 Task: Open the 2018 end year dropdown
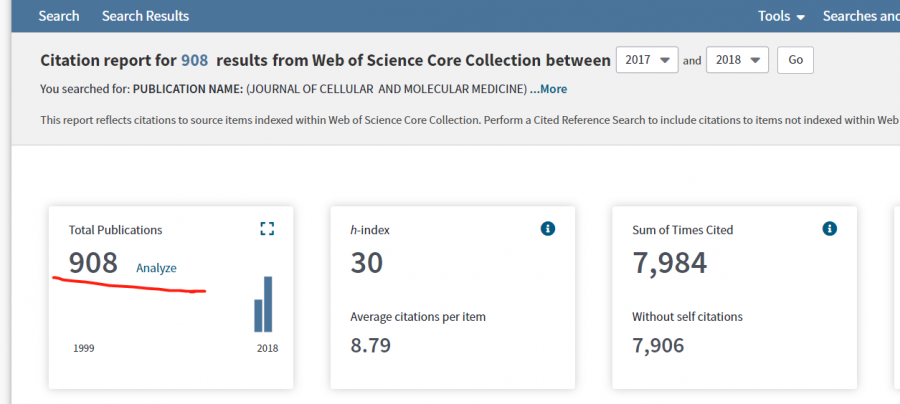click(x=737, y=60)
